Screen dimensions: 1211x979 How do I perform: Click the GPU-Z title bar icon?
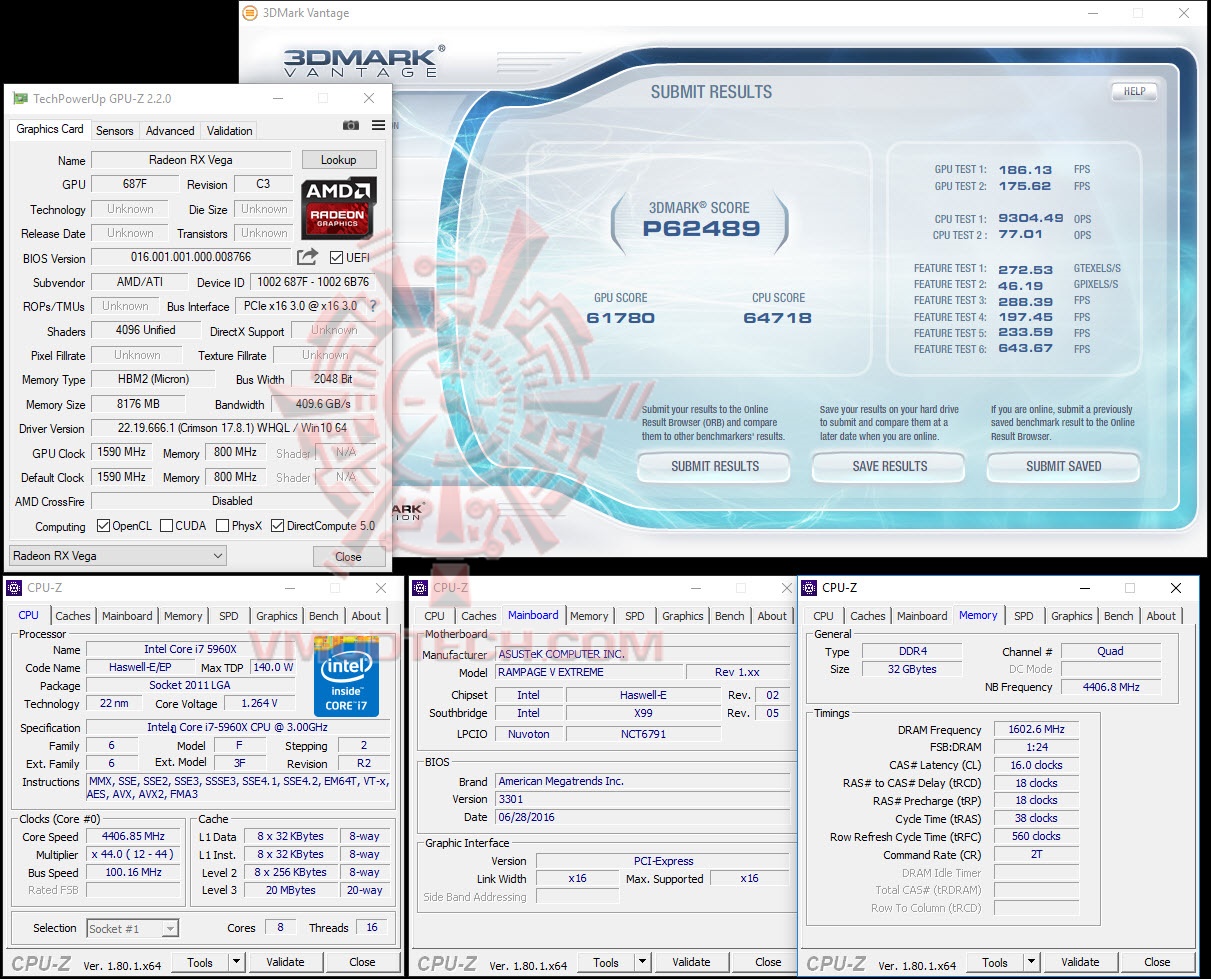click(20, 98)
